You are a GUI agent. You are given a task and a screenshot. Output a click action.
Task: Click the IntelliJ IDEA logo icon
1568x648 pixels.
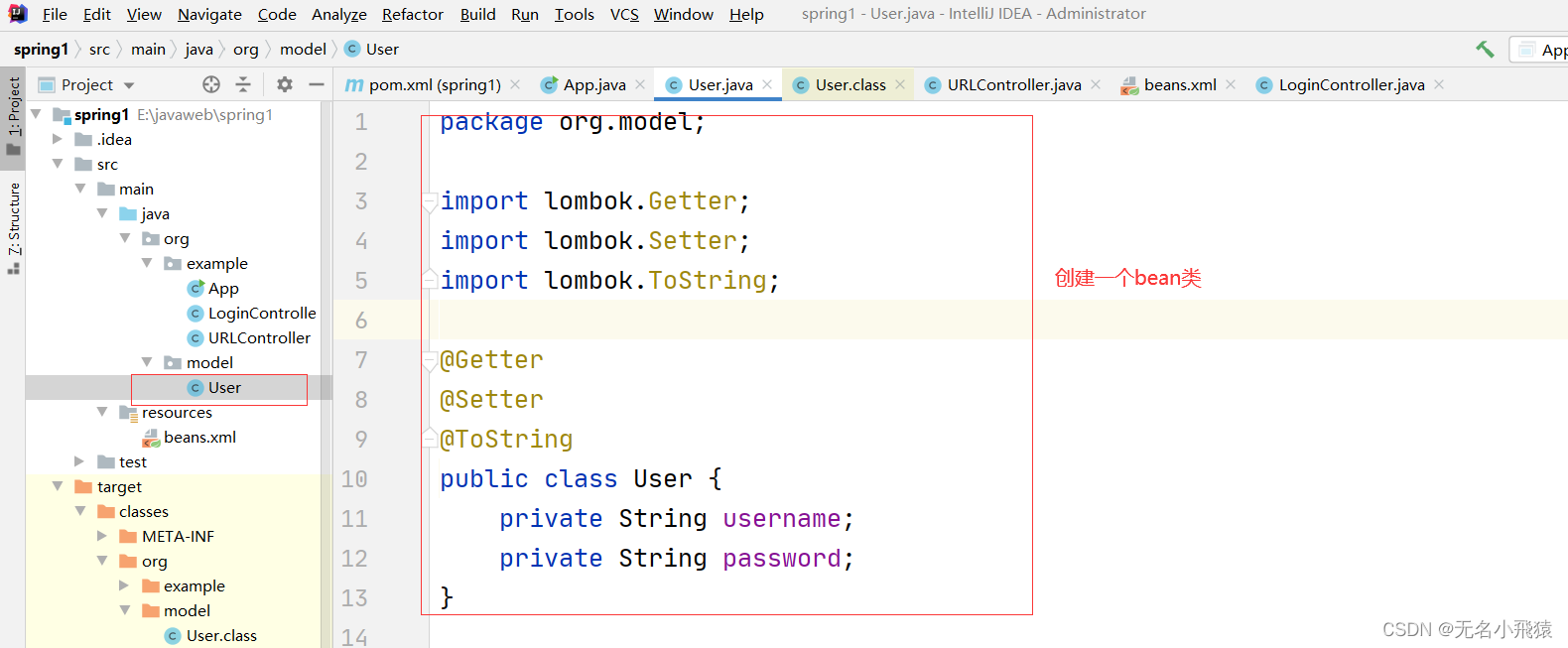pos(17,14)
